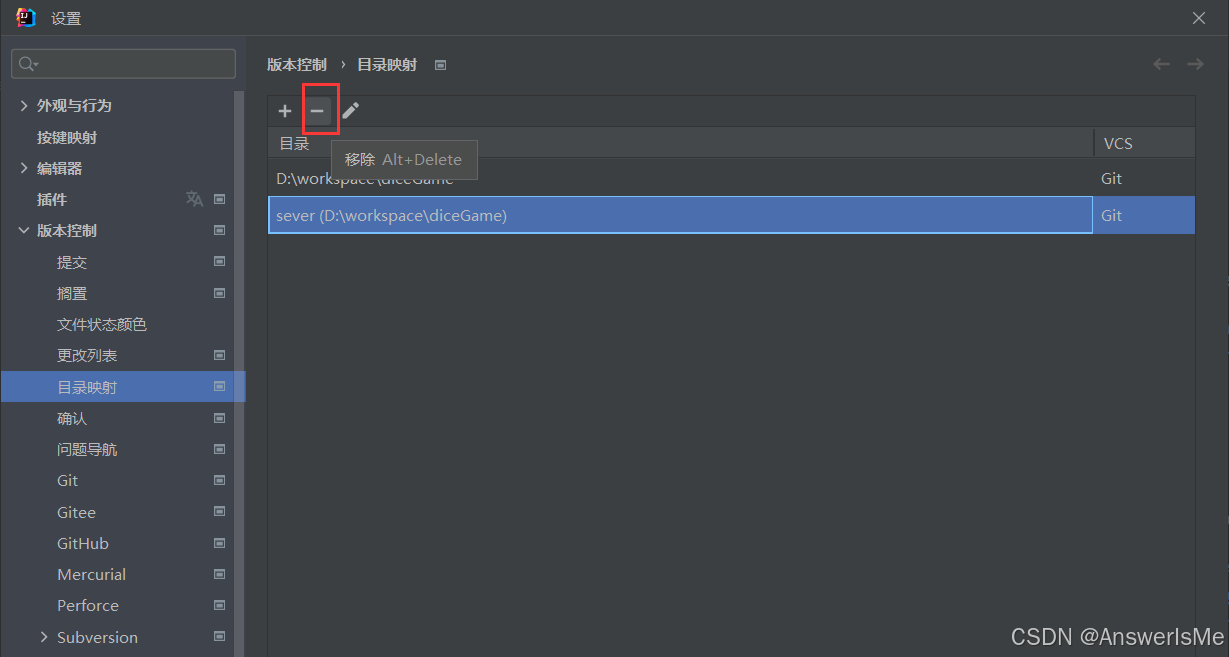
Task: Open the 按键映射 settings page
Action: pyautogui.click(x=67, y=137)
